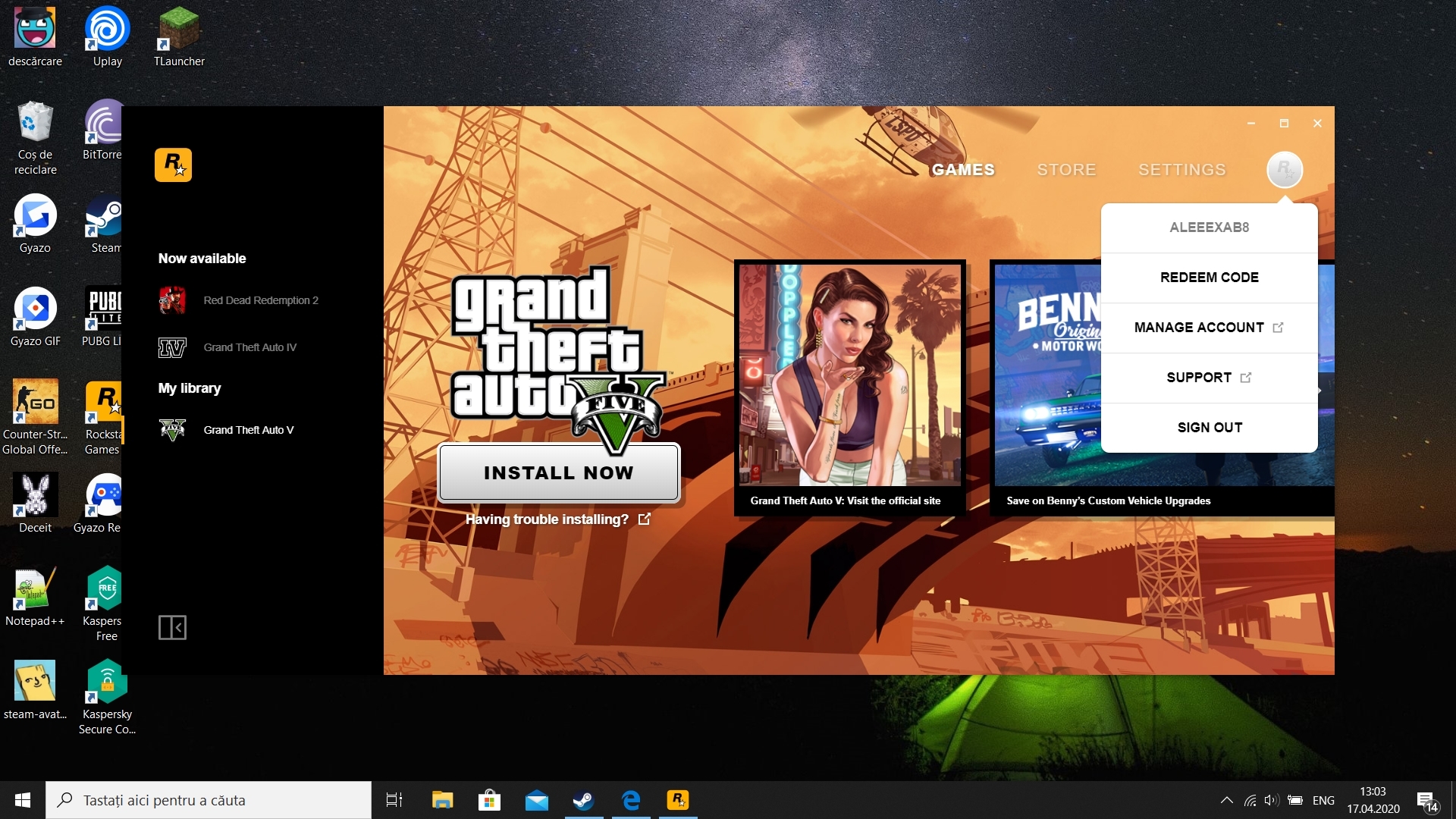Click Rockstar Launcher icon in taskbar

pos(677,800)
